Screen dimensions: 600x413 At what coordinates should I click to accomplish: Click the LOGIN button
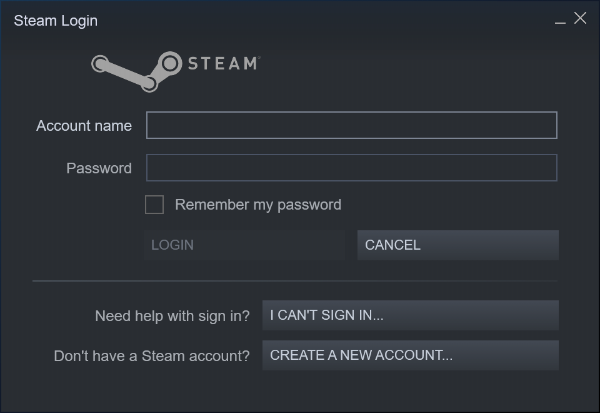244,245
